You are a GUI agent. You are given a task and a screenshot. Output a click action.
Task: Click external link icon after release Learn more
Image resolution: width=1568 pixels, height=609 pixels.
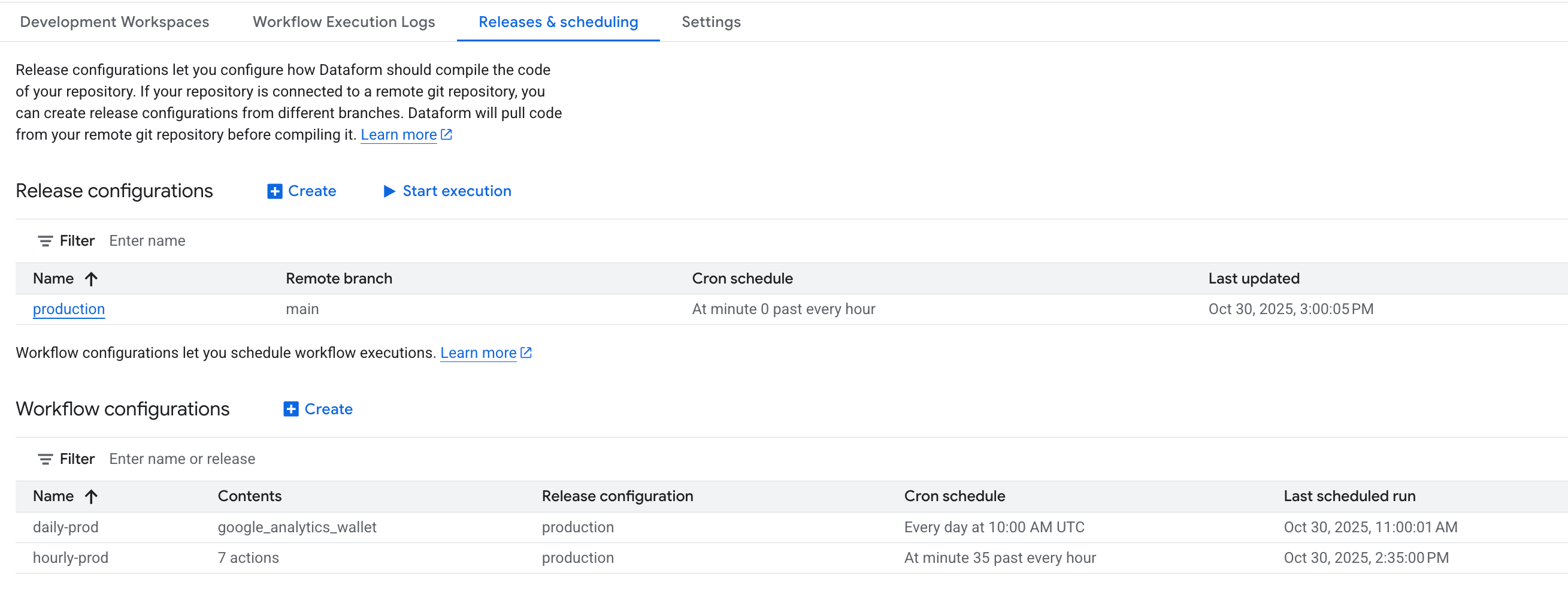446,135
